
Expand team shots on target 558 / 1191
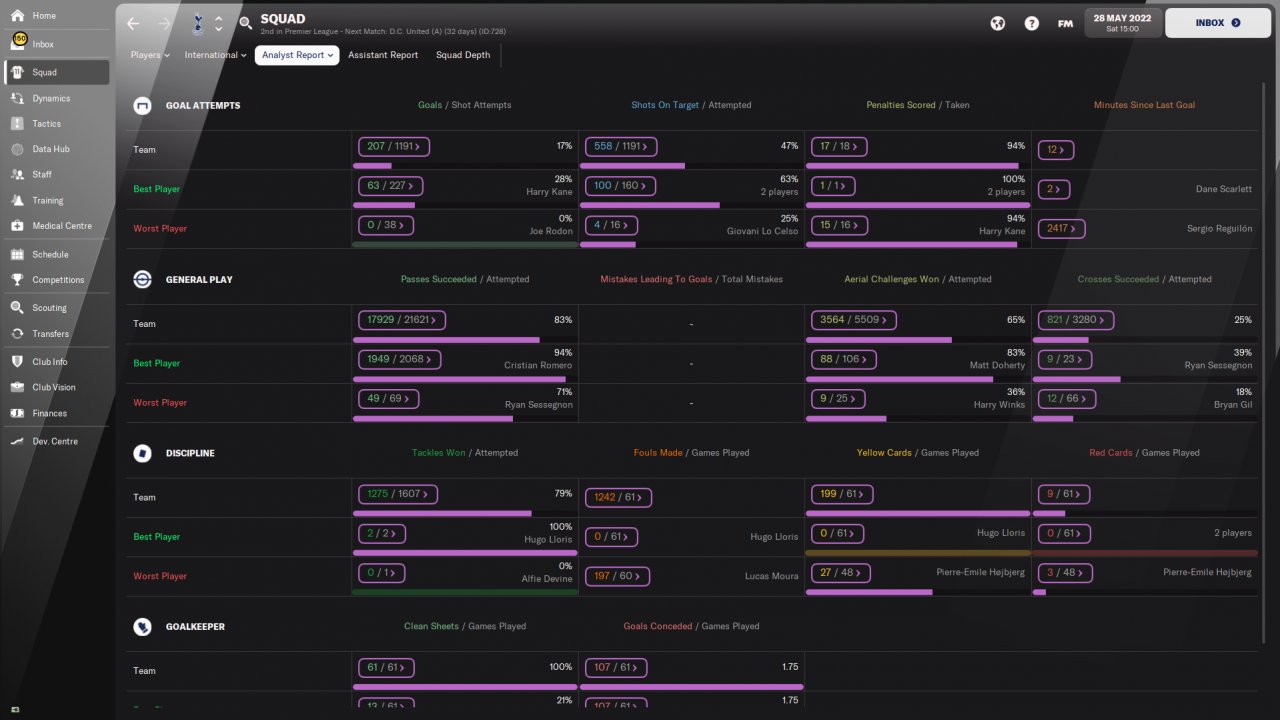(x=620, y=146)
